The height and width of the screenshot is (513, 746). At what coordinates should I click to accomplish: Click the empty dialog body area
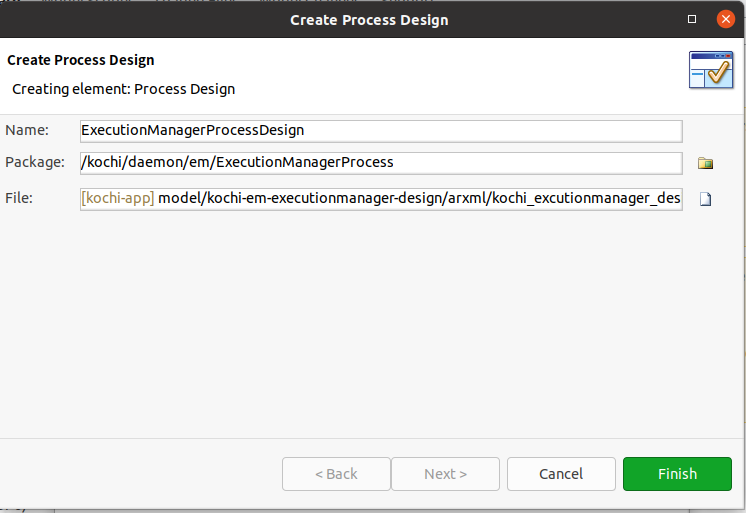(x=371, y=324)
